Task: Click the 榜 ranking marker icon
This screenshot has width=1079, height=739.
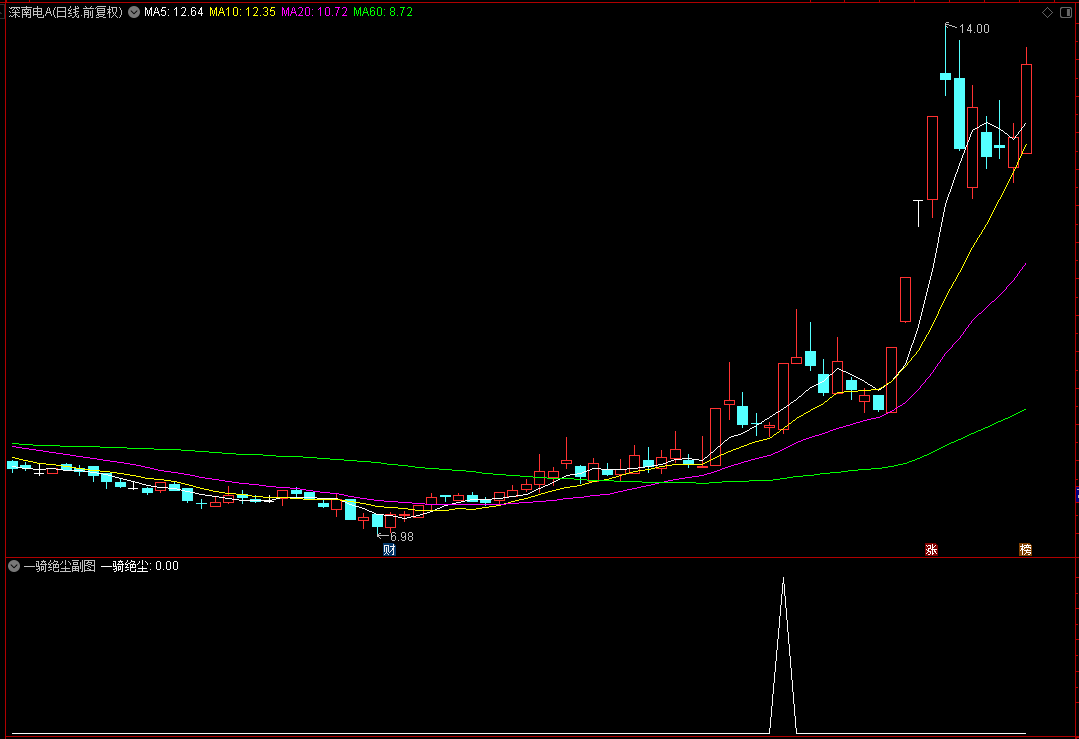Action: [x=1025, y=550]
